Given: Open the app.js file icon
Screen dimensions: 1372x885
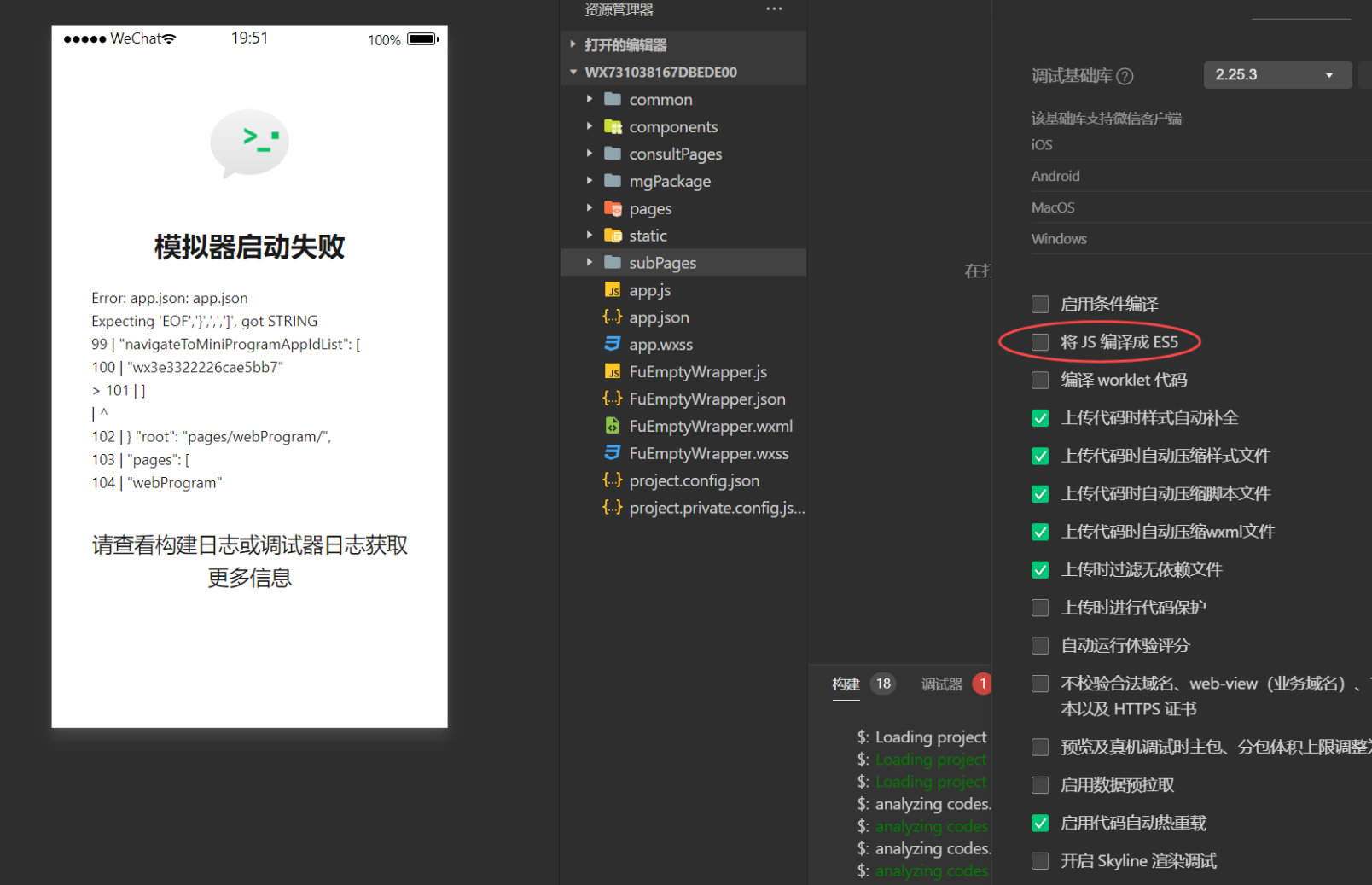Looking at the screenshot, I should coord(613,290).
